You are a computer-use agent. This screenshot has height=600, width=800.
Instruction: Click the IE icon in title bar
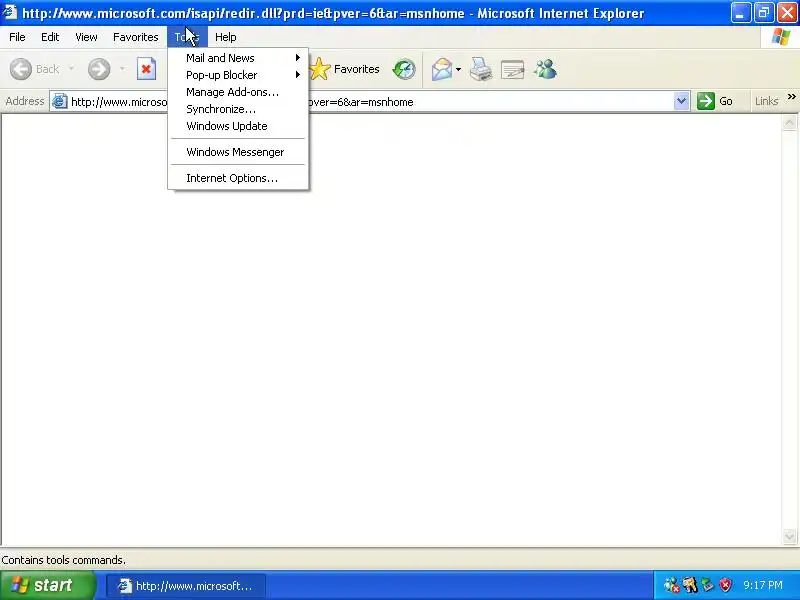10,12
